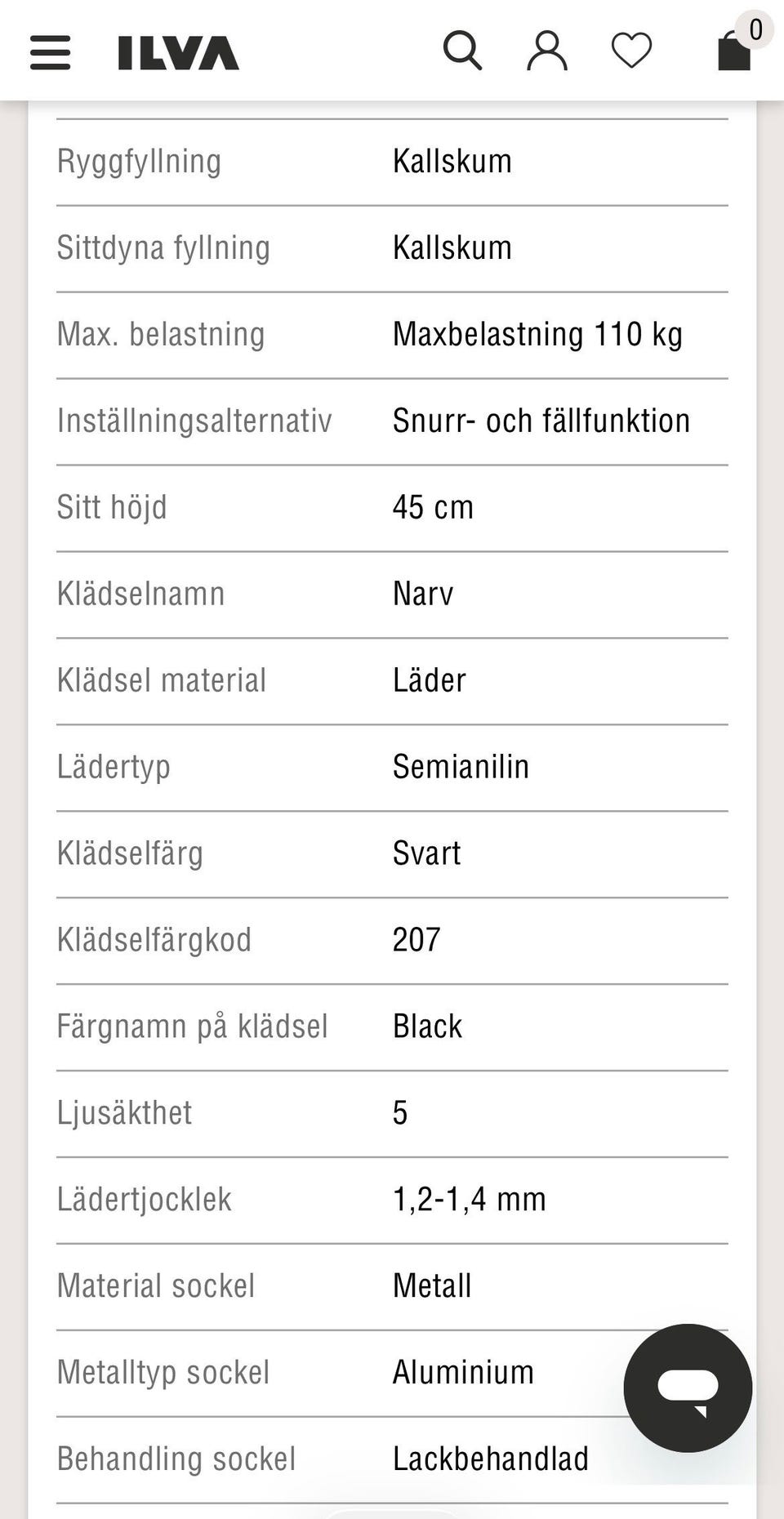
Task: Click the Läder material value
Action: [x=429, y=680]
